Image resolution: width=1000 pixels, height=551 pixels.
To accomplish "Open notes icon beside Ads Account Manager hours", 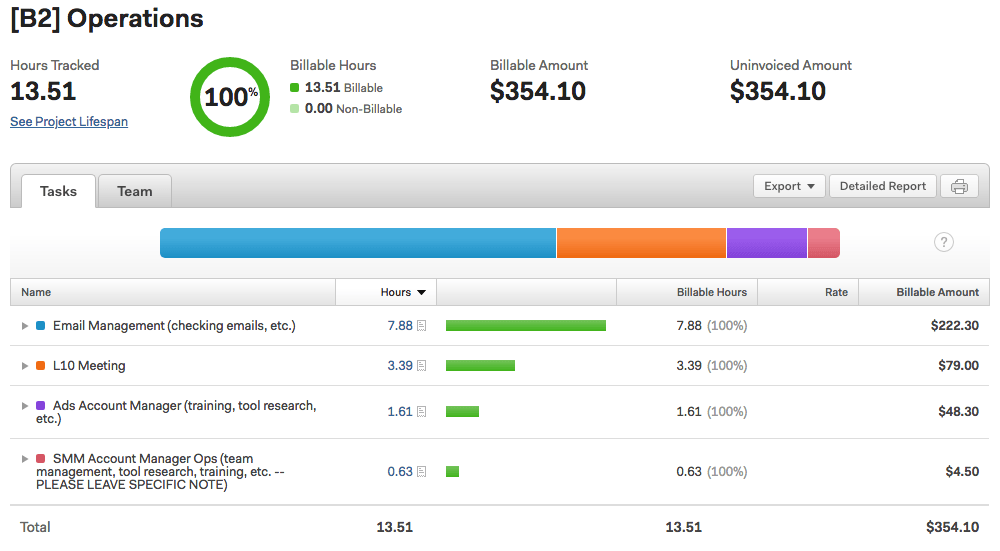I will pos(422,412).
